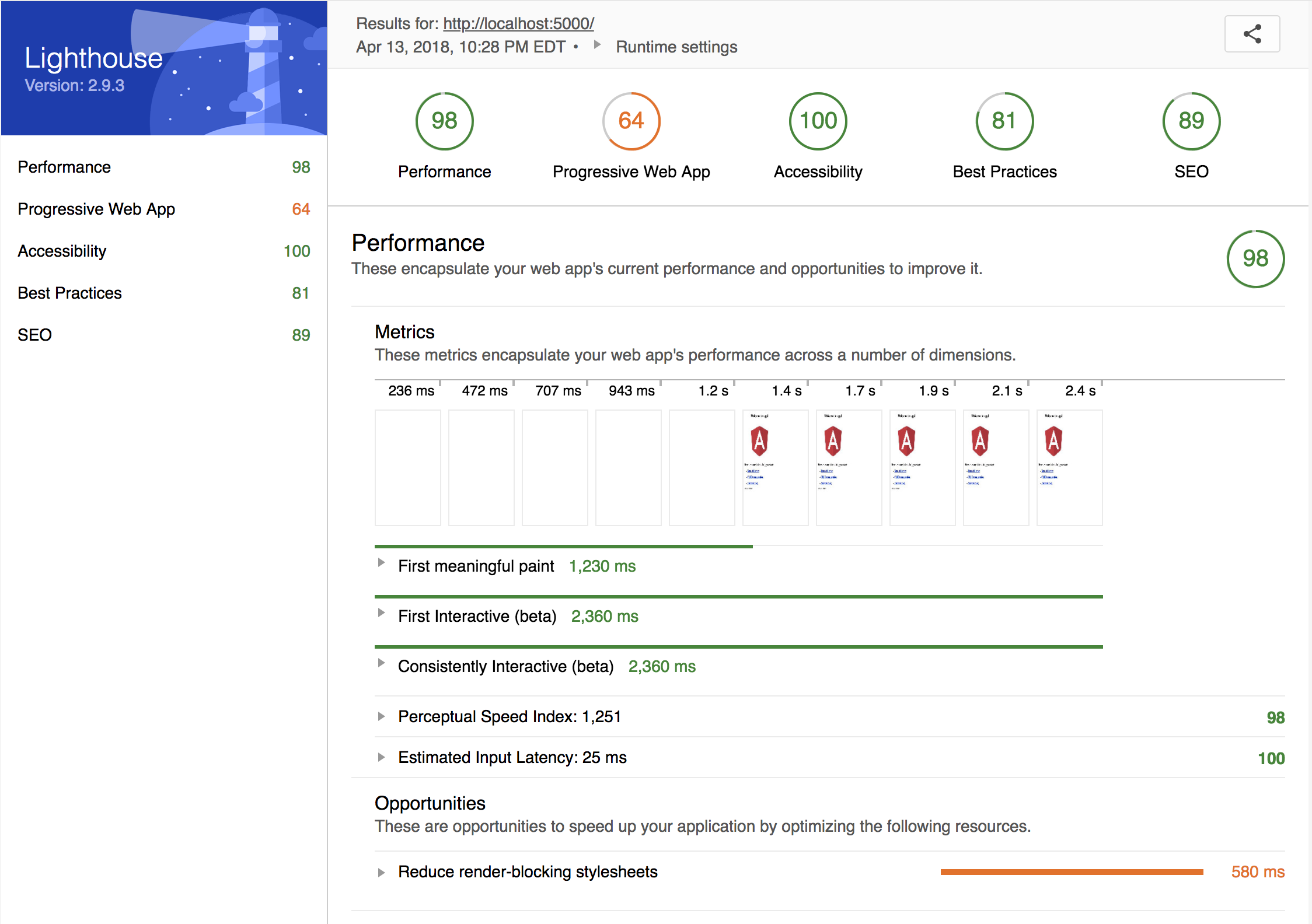The height and width of the screenshot is (924, 1312).
Task: Click the Lighthouse logo header
Action: click(164, 68)
